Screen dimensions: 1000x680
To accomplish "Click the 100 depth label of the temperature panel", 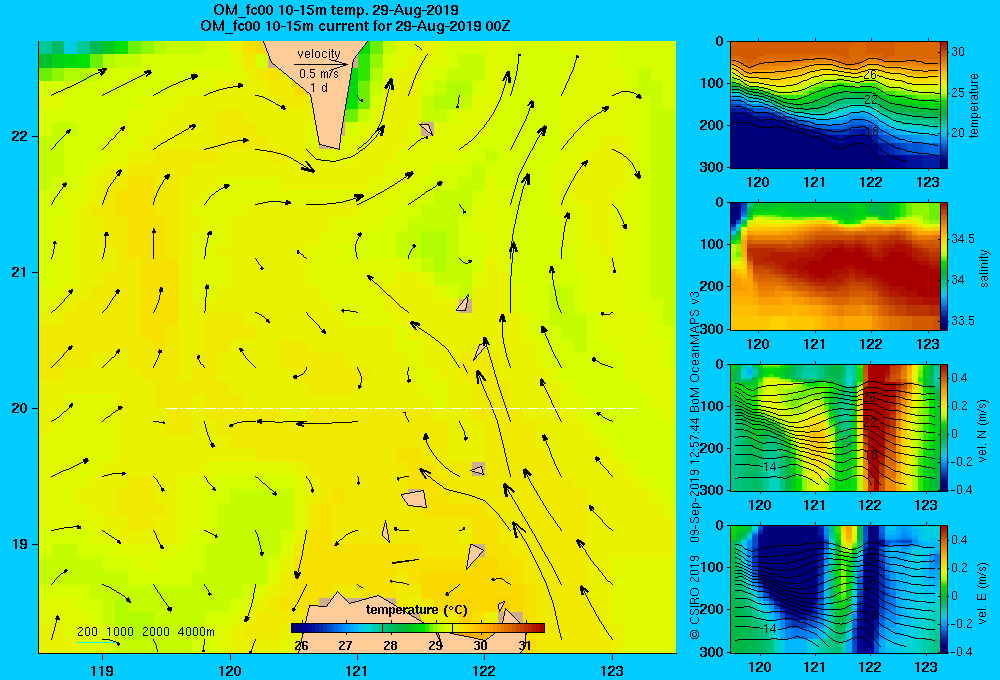I will pyautogui.click(x=712, y=83).
